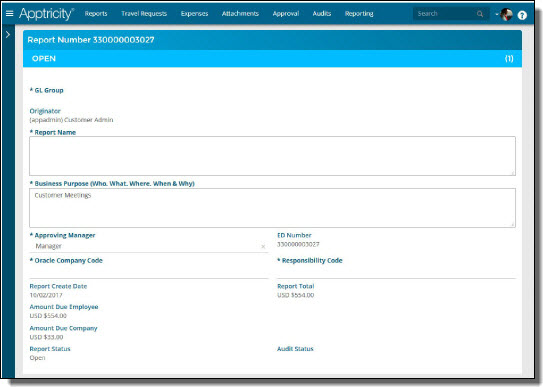
Task: Grab the Report Name resize handle
Action: click(513, 173)
